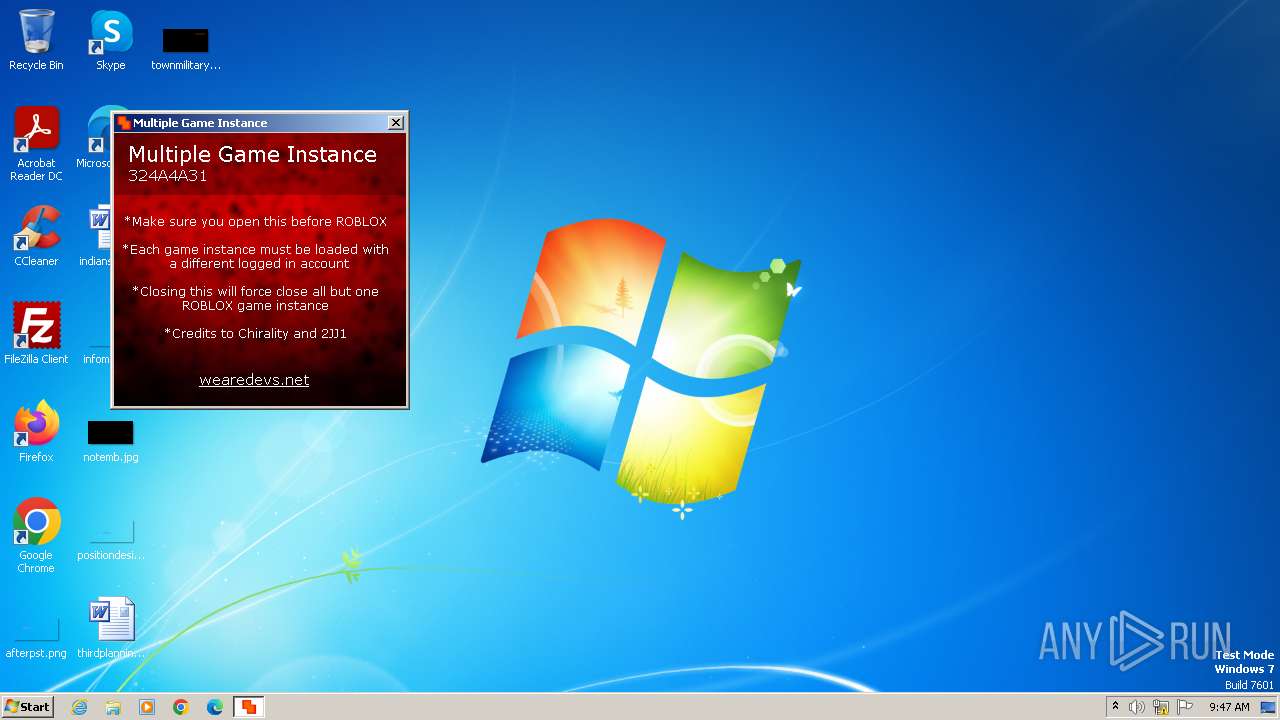Screen dimensions: 1280x720
Task: Click the 9:47 AM clock
Action: (x=1229, y=707)
